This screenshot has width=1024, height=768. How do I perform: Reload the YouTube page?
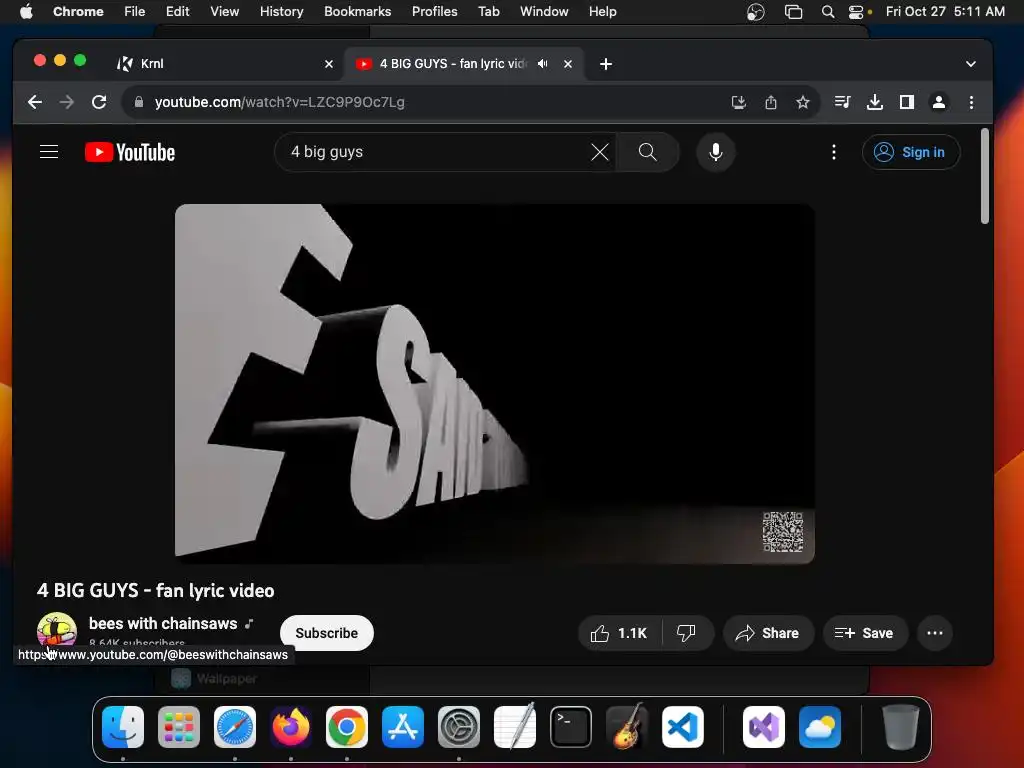pyautogui.click(x=99, y=102)
